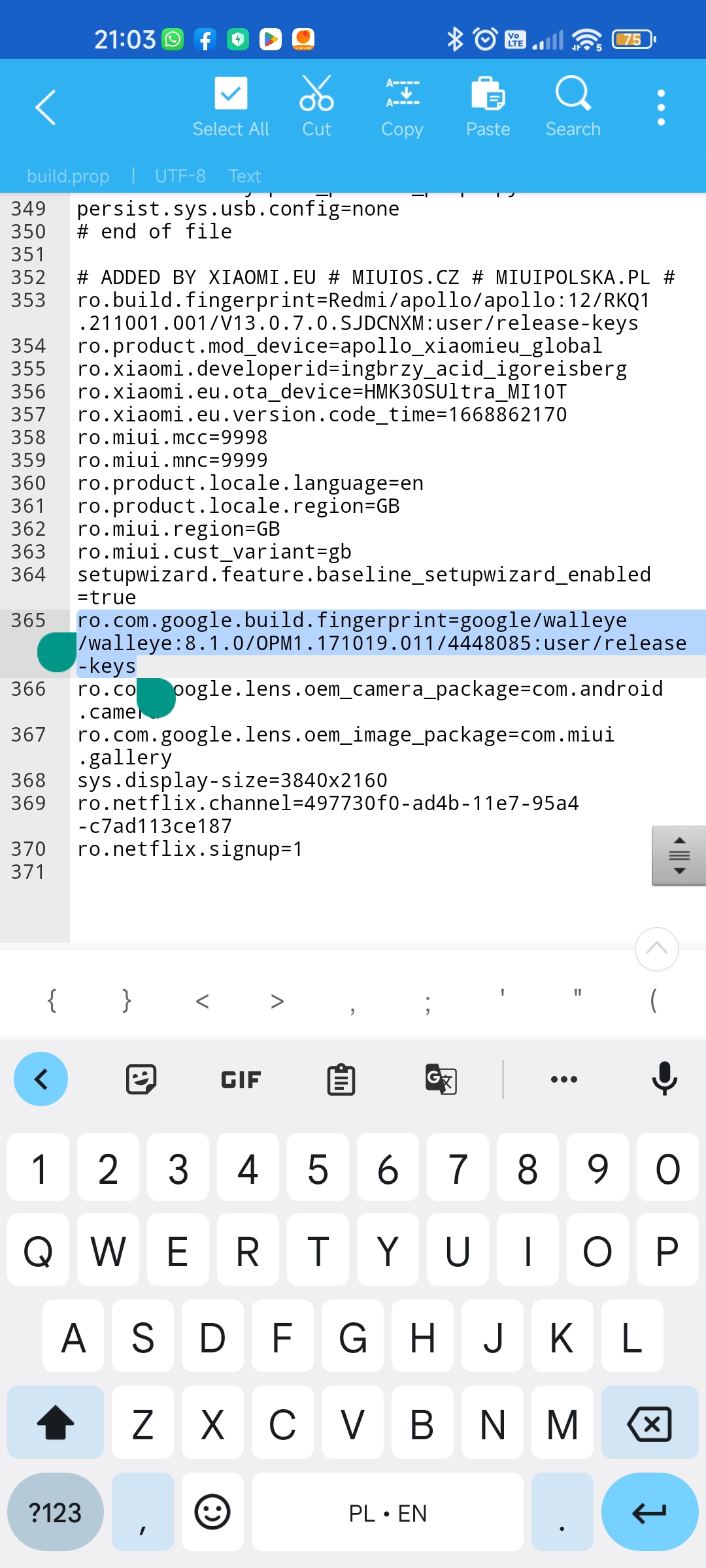Tap the Select All checkmark icon

tap(231, 106)
